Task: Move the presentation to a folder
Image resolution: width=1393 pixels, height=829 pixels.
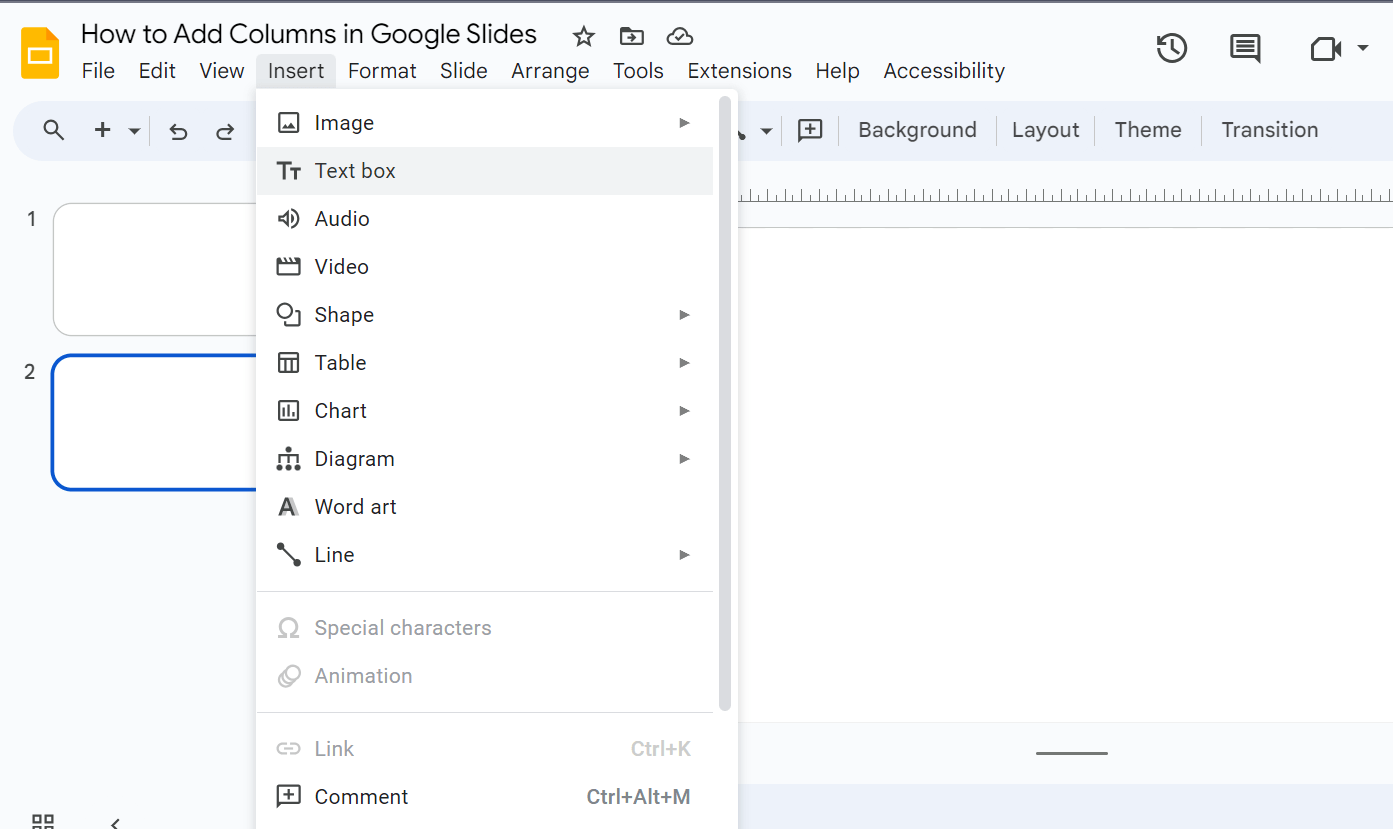Action: click(x=631, y=36)
